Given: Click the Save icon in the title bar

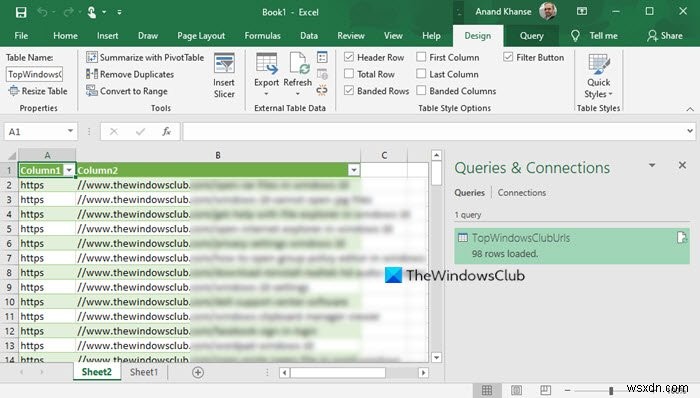Looking at the screenshot, I should click(21, 12).
